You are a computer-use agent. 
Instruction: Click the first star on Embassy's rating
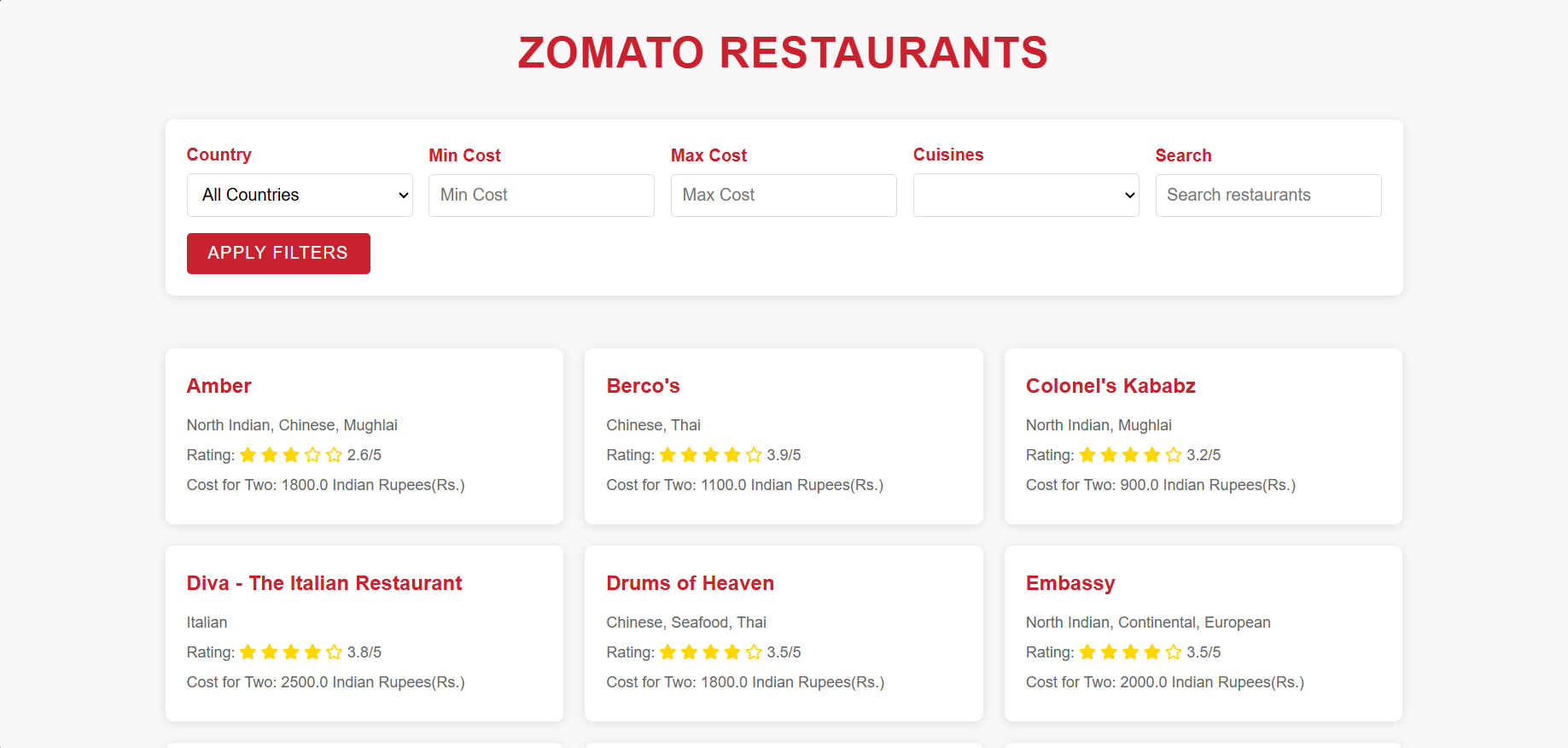tap(1087, 652)
